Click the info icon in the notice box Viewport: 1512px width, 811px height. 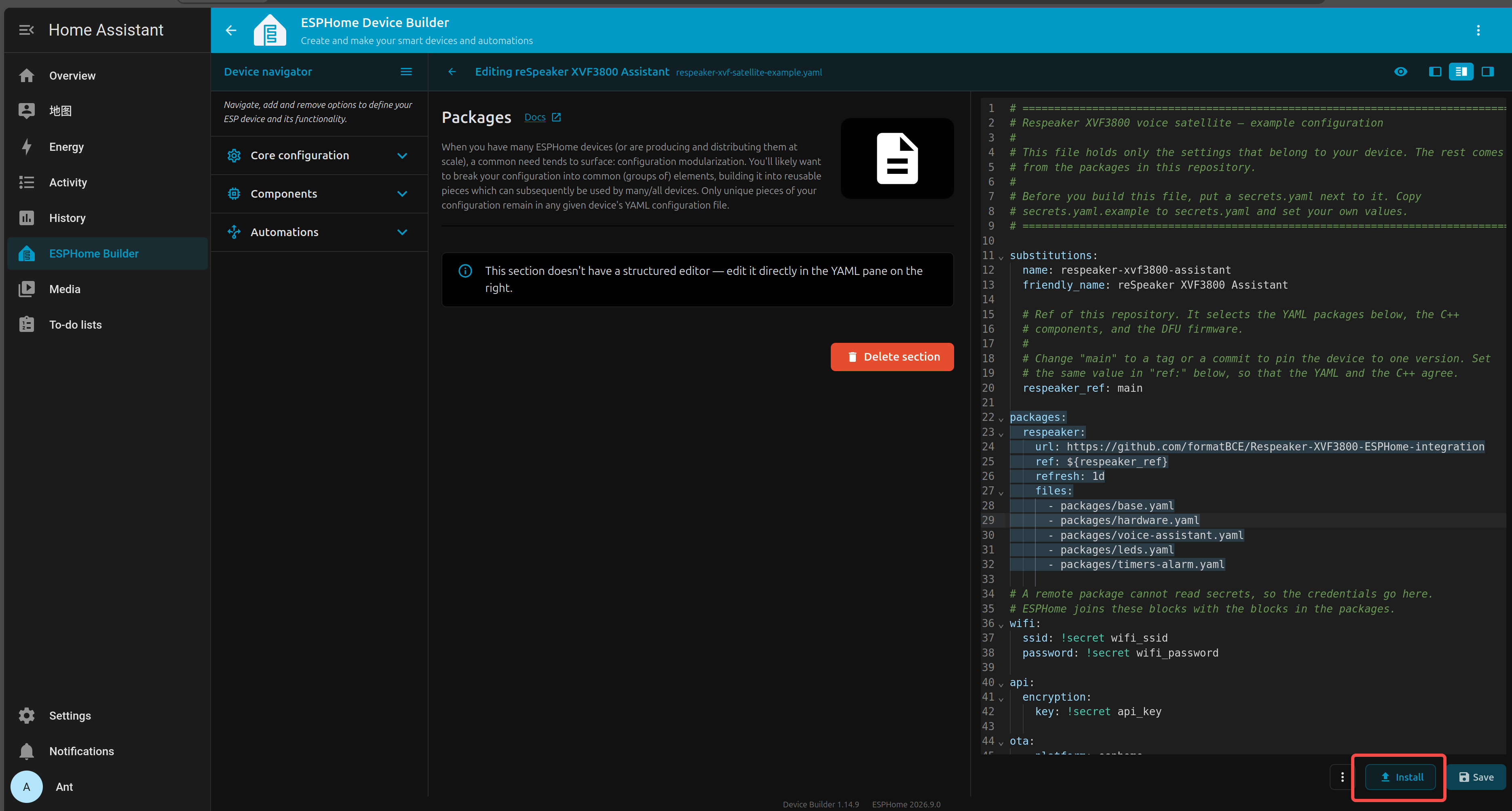pos(465,270)
